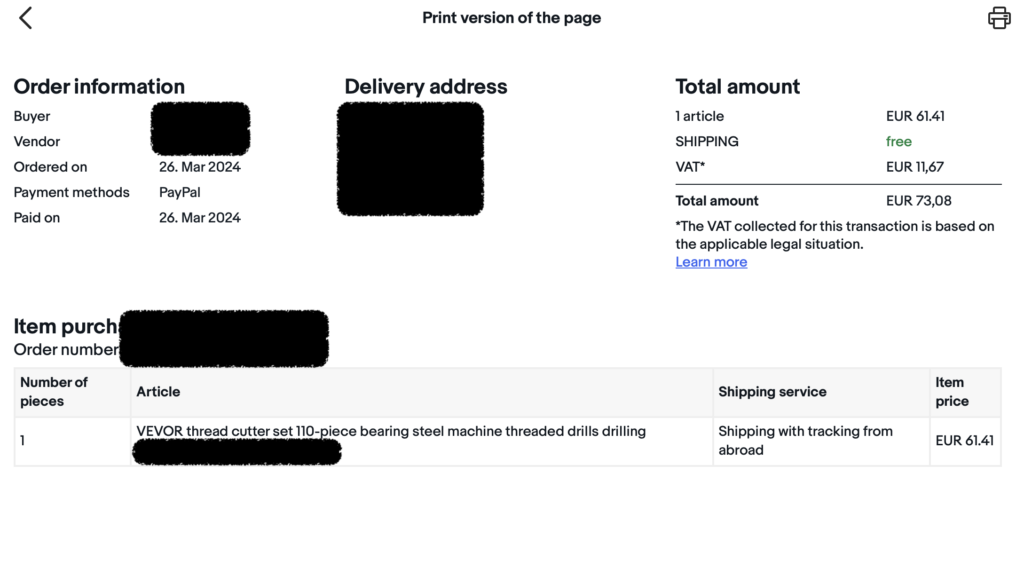
Task: Click the Print version of the page title
Action: [511, 18]
